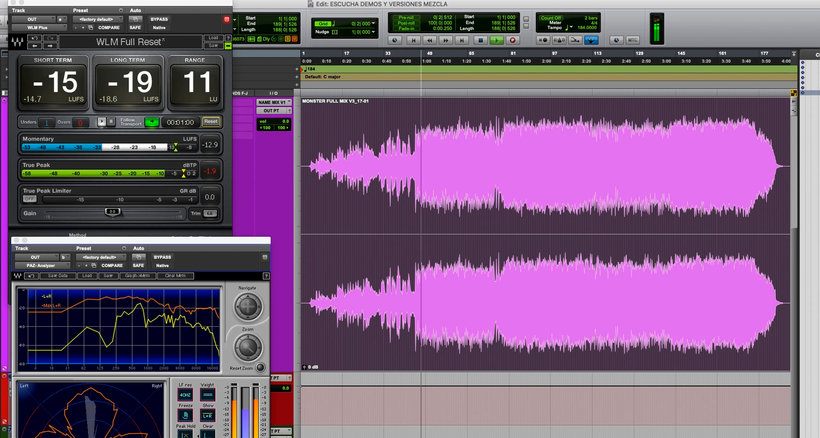The image size is (820, 438).
Task: Click the Gain slider handle in WLM
Action: (112, 212)
